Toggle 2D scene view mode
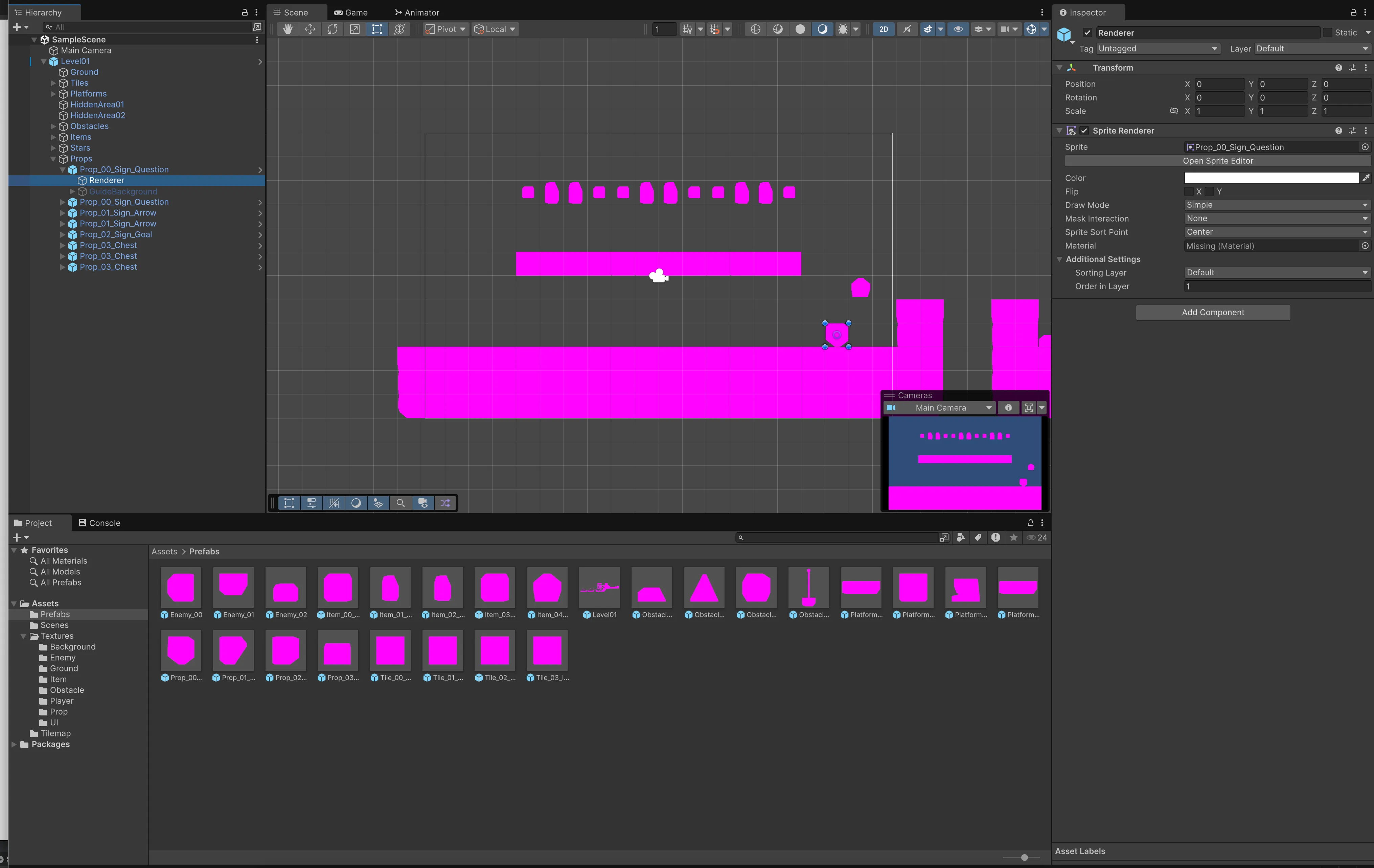 [x=883, y=29]
